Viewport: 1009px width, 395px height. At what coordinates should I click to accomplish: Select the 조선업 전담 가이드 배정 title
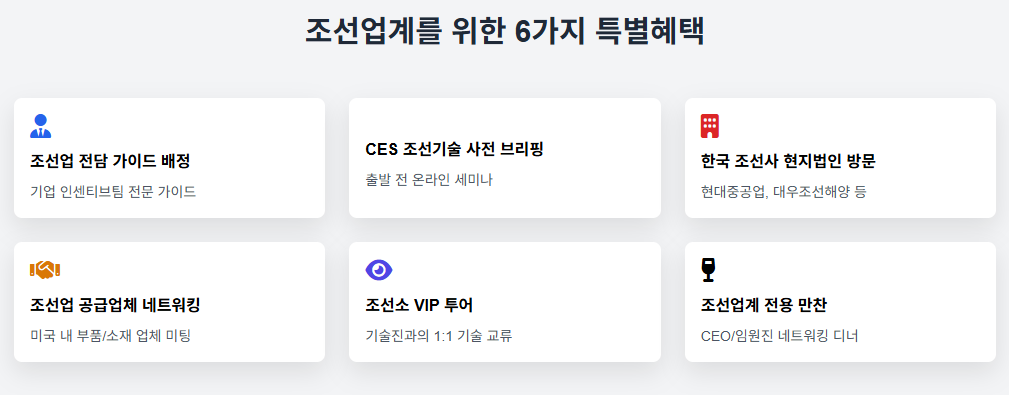point(110,162)
